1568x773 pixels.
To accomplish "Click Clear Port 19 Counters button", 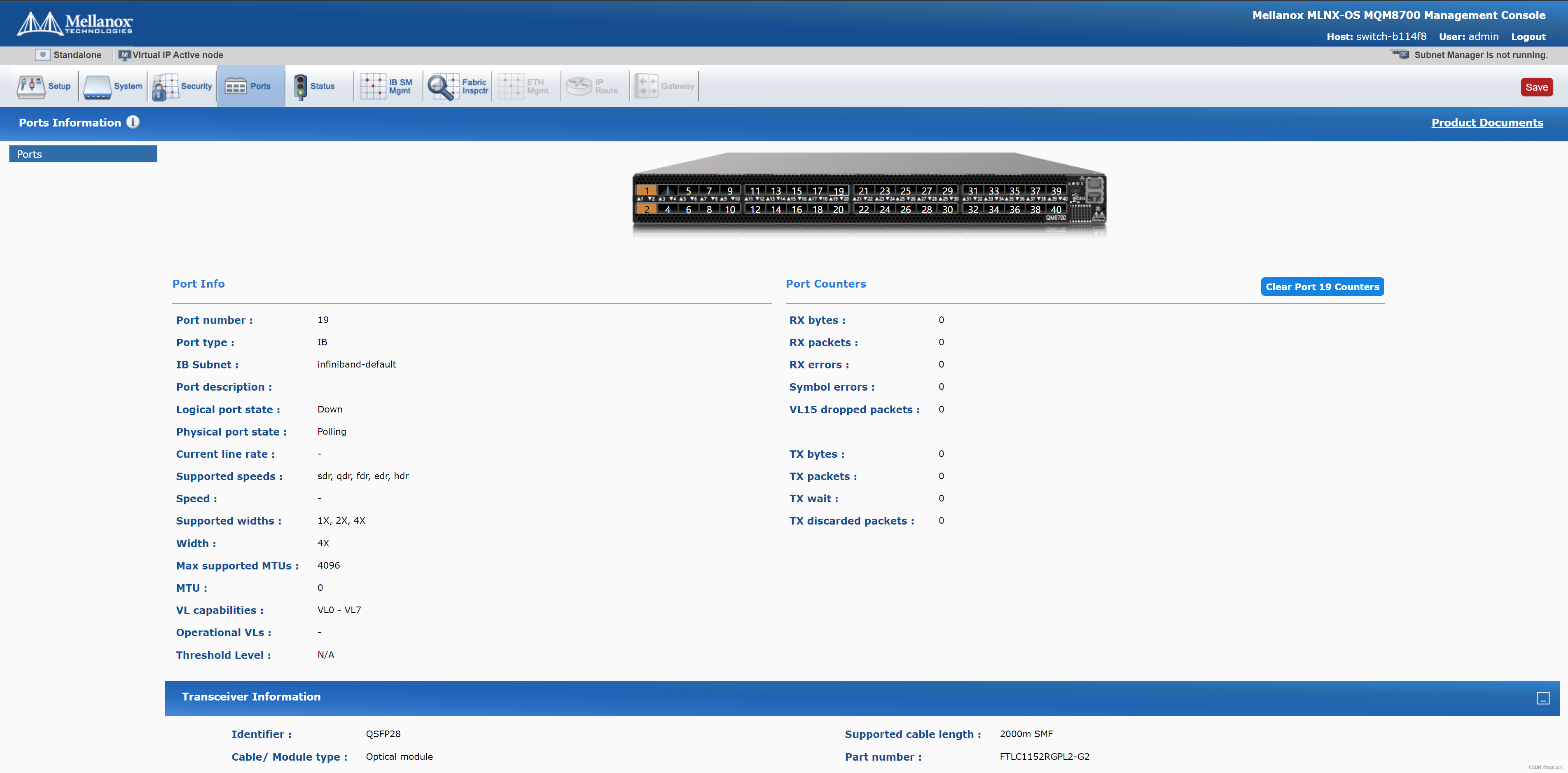I will coord(1321,287).
